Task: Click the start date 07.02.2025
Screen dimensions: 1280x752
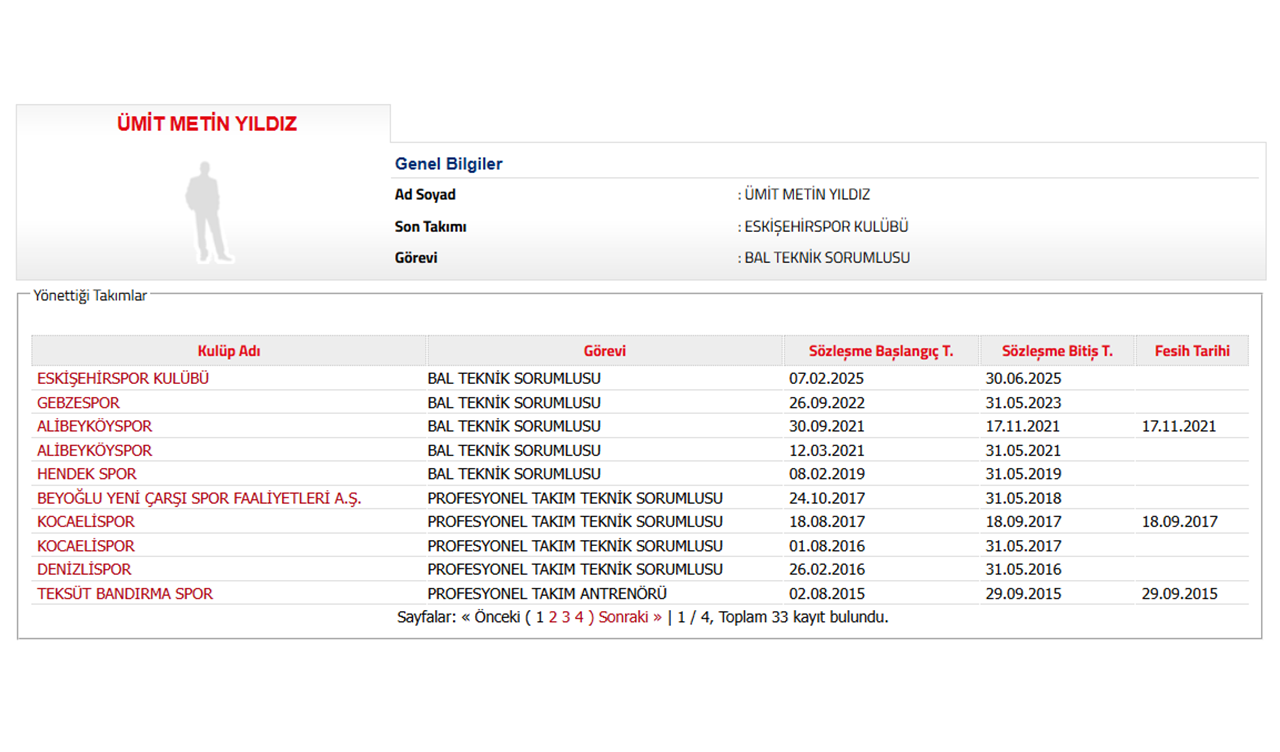Action: pos(827,379)
